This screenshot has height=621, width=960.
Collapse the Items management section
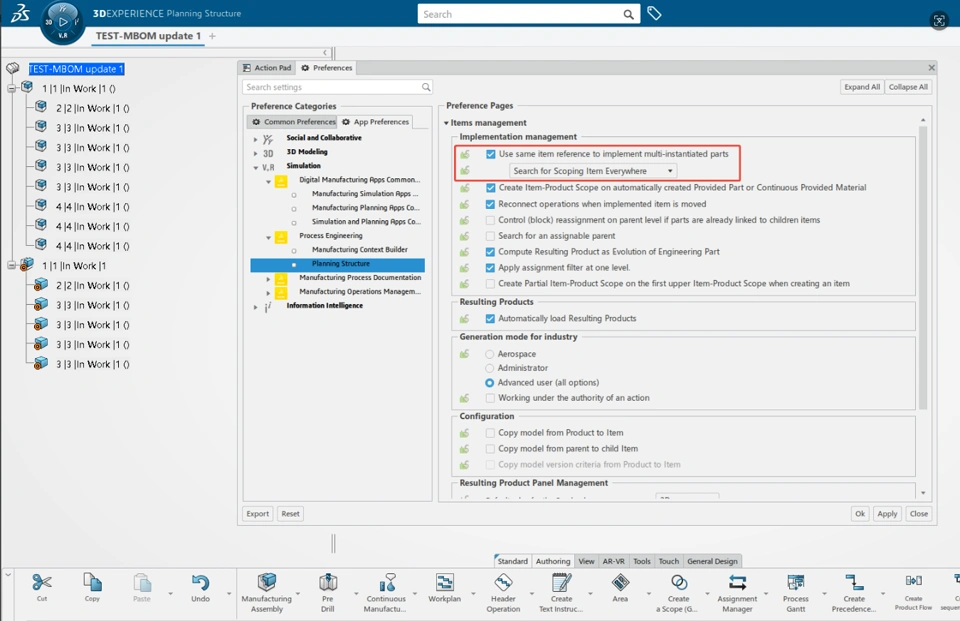(x=446, y=122)
